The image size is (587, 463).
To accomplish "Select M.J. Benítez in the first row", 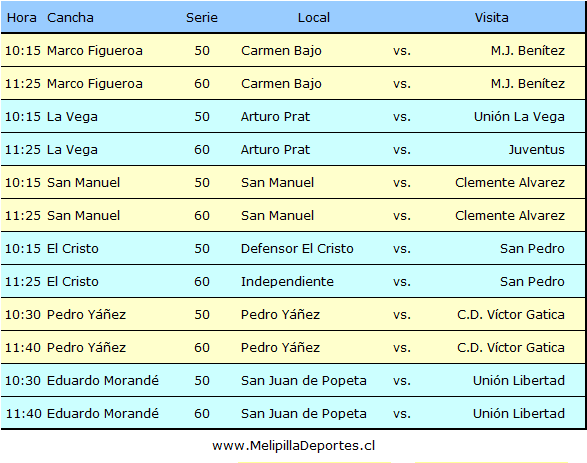I will coord(528,51).
